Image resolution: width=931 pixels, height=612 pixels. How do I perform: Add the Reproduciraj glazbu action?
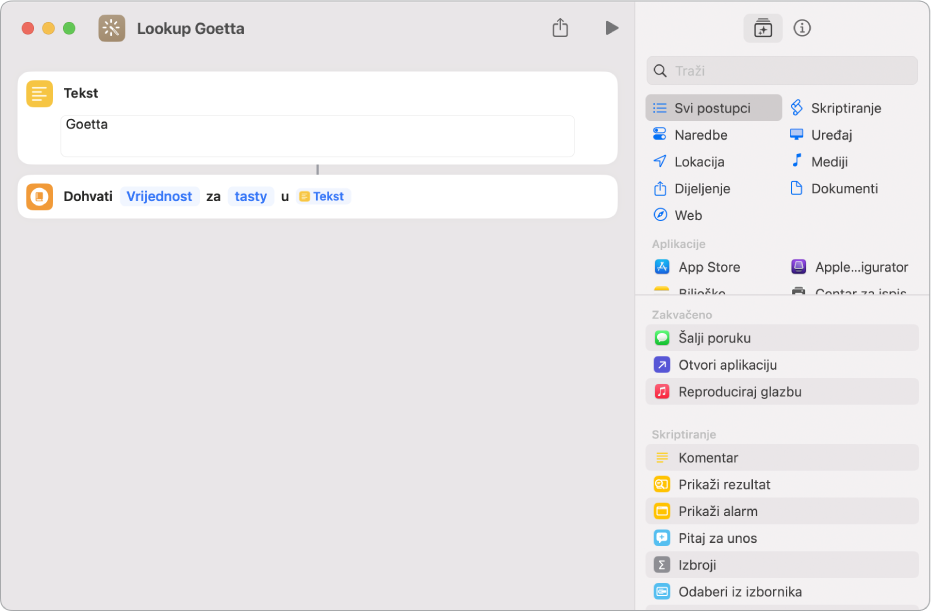coord(782,392)
